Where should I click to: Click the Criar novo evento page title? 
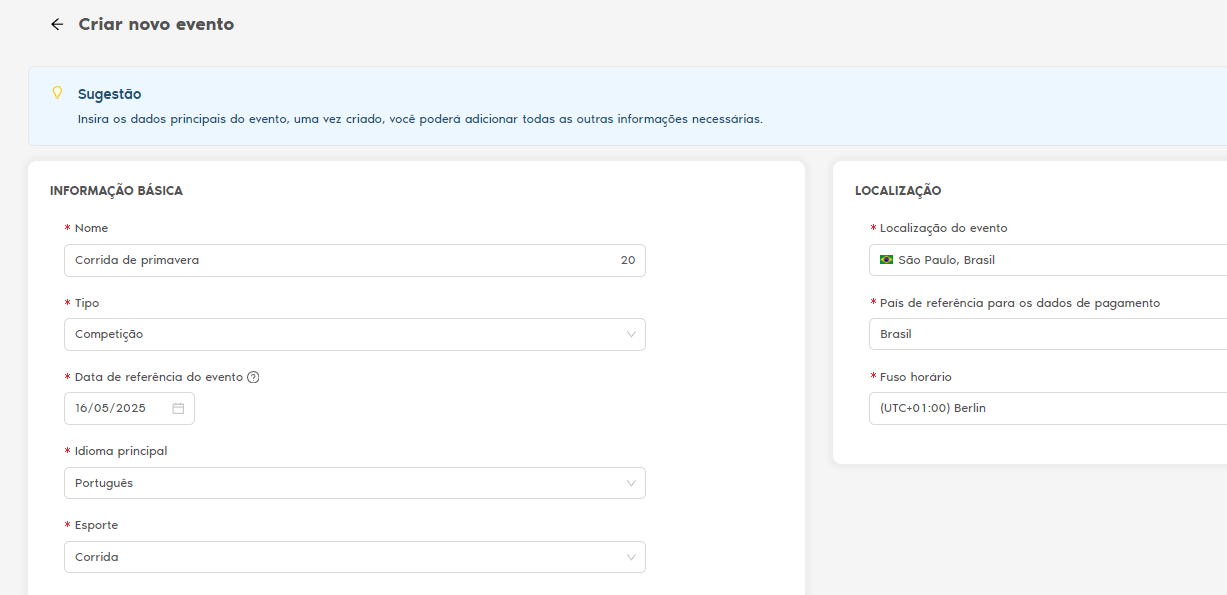[x=156, y=25]
